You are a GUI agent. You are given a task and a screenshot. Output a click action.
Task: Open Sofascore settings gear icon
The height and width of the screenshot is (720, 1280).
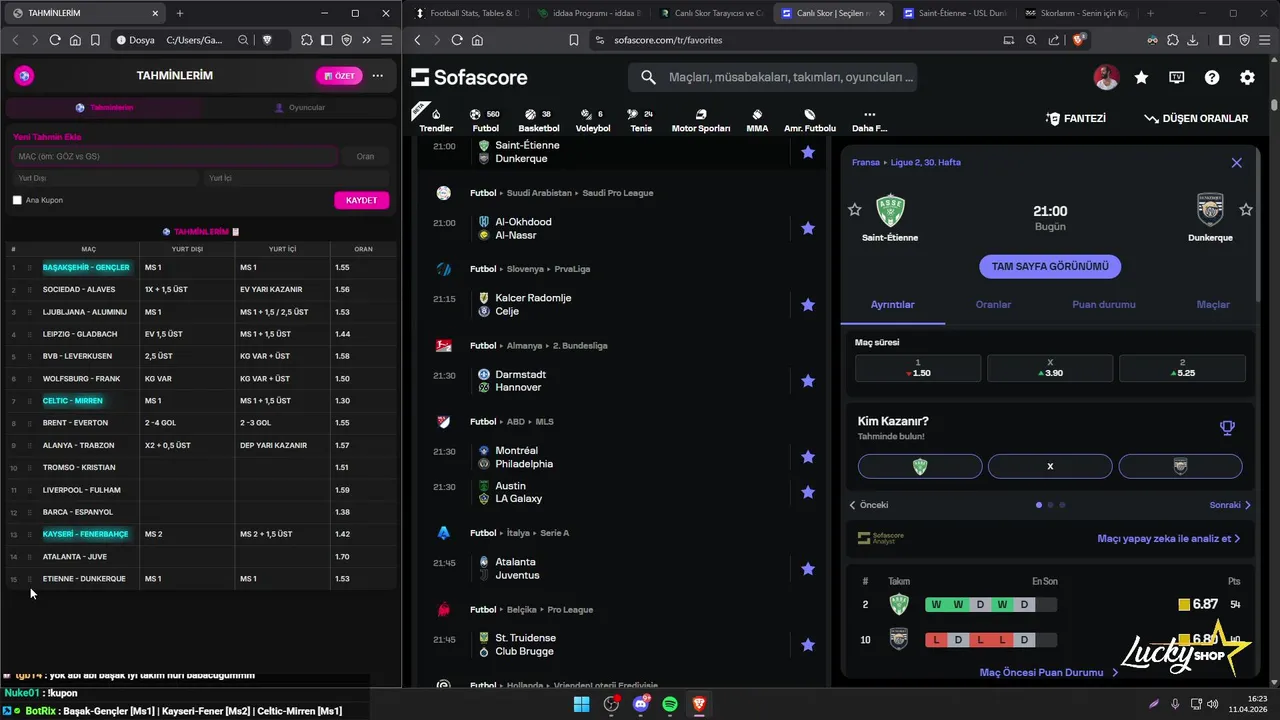(1247, 77)
